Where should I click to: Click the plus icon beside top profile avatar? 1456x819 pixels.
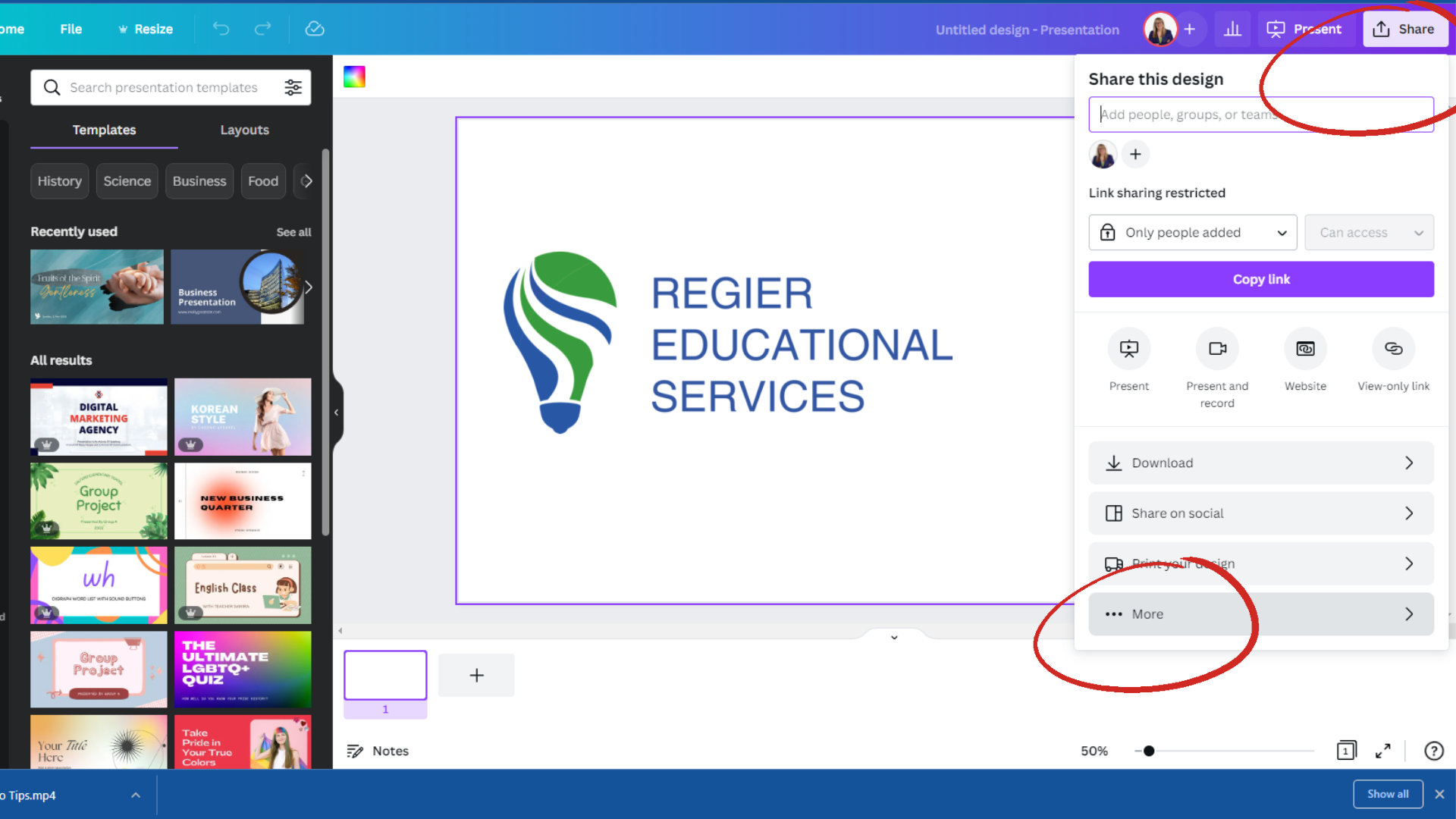(1190, 29)
